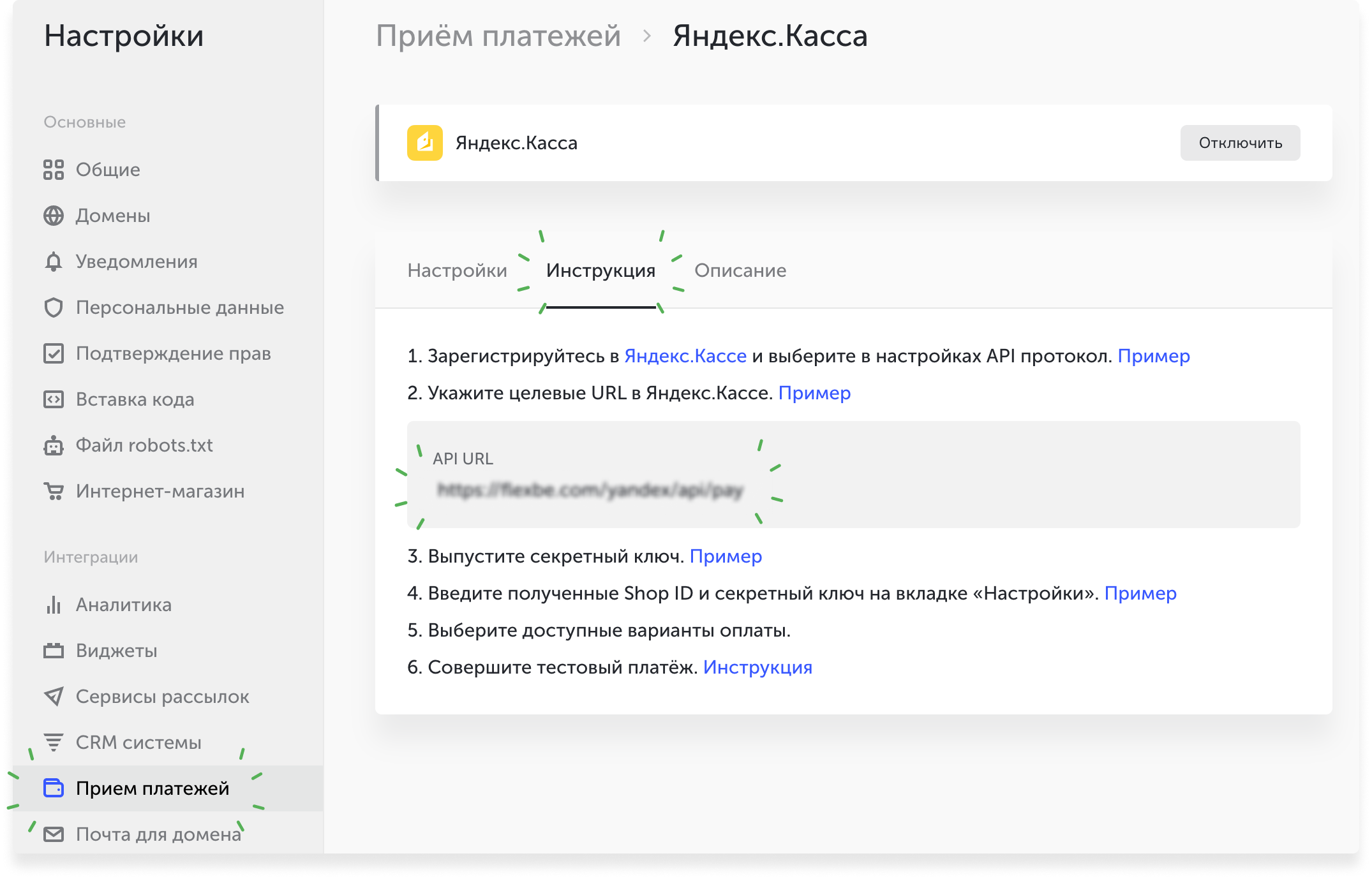Open Инструкция link for тестовый платёж
Screen dimensions: 1372x879
pos(757,667)
